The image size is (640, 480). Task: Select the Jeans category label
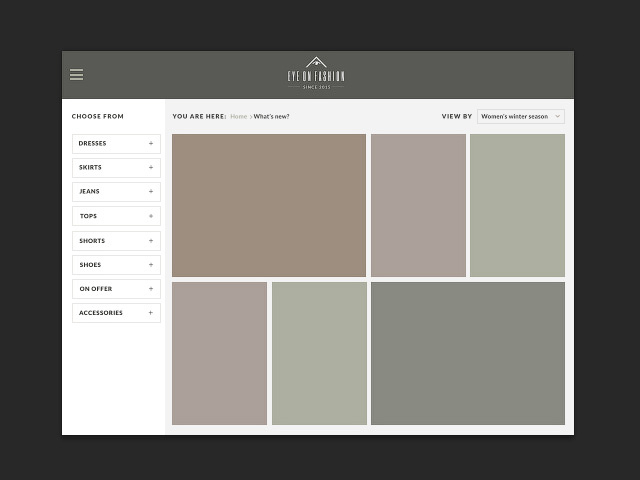(89, 191)
